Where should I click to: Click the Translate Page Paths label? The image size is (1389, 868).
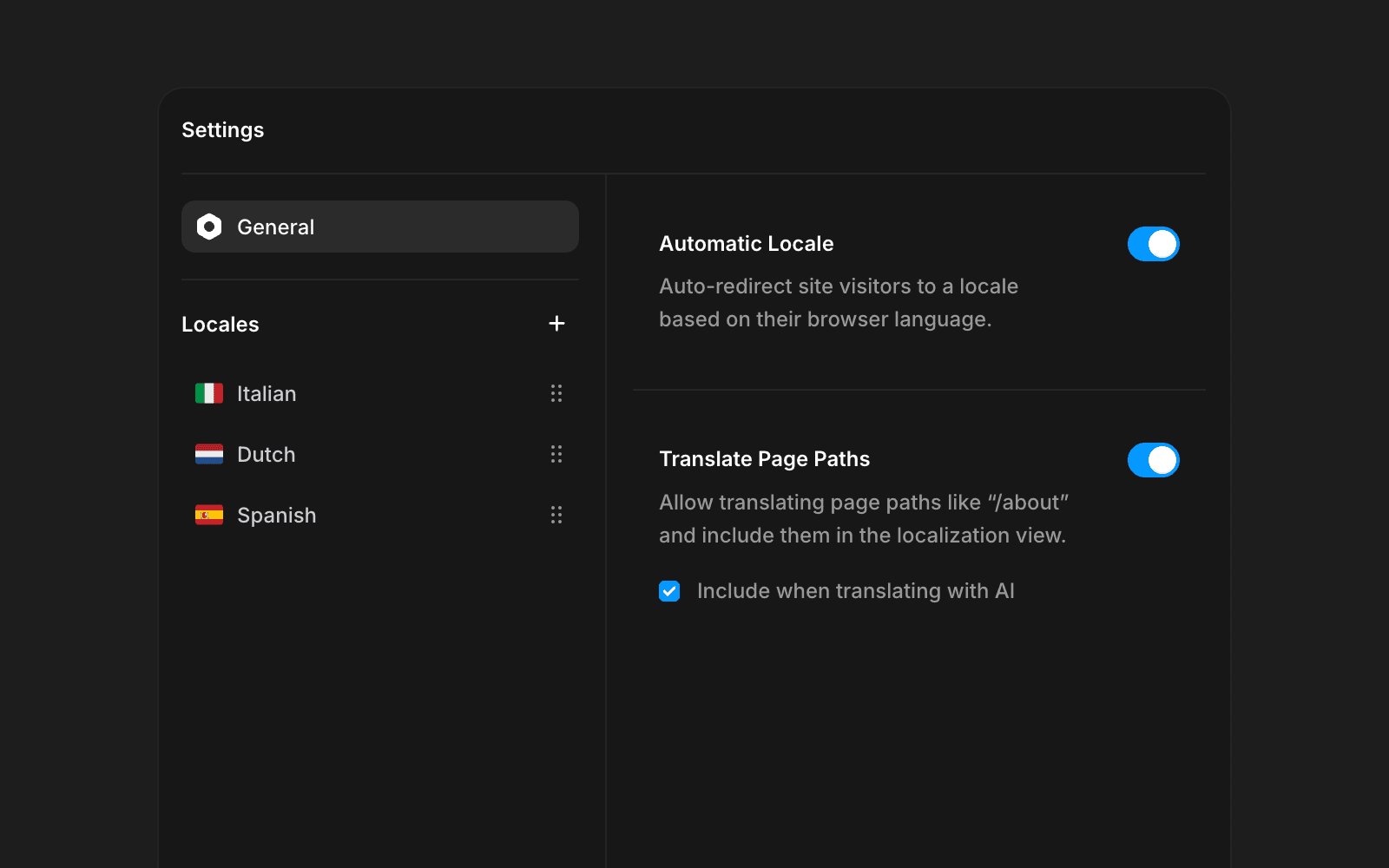tap(764, 459)
